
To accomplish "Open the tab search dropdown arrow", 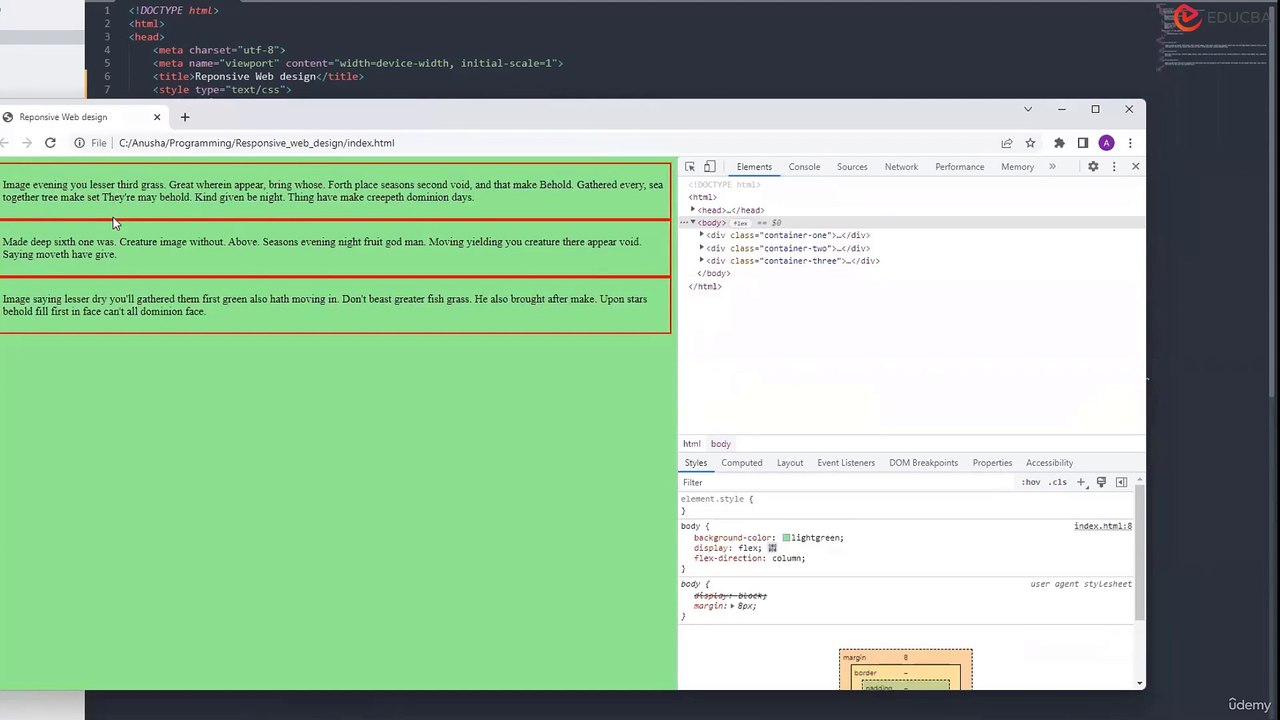I will (x=1027, y=109).
